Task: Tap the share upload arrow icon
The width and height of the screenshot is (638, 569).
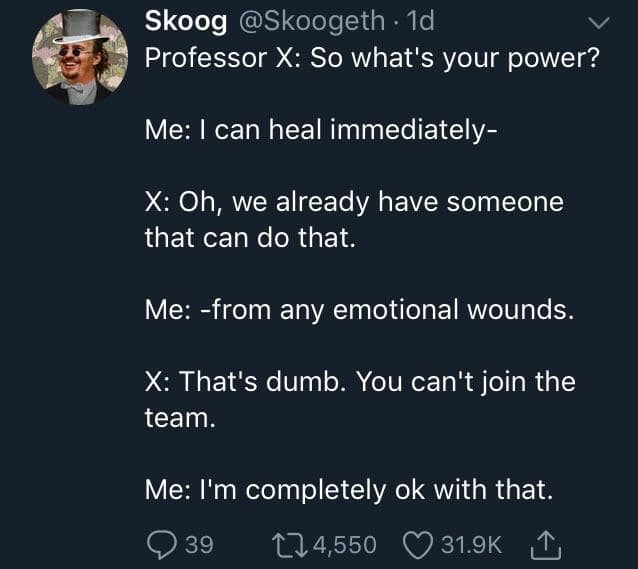Action: (546, 545)
